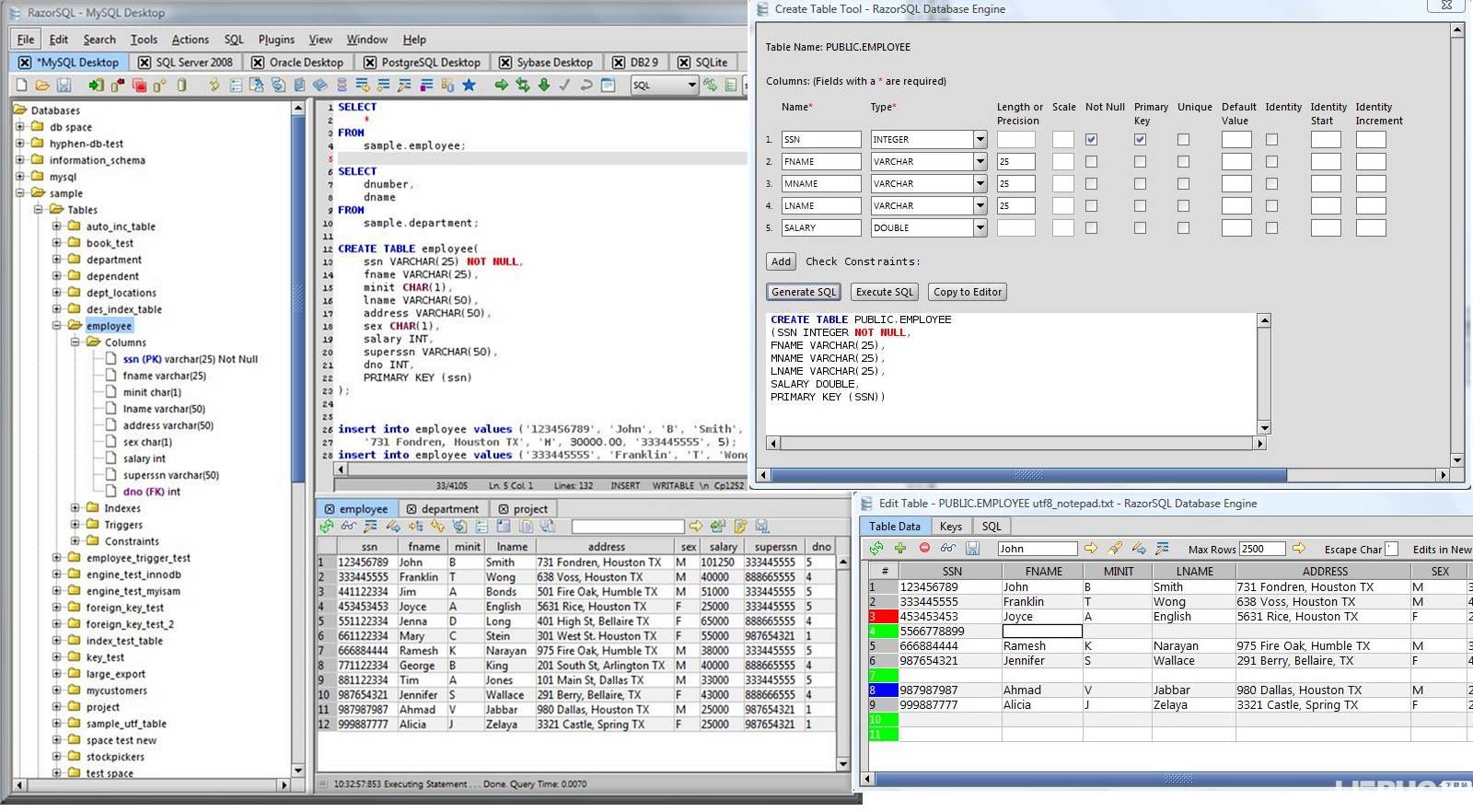1473x812 pixels.
Task: Click the Execute SQL button
Action: pos(885,292)
